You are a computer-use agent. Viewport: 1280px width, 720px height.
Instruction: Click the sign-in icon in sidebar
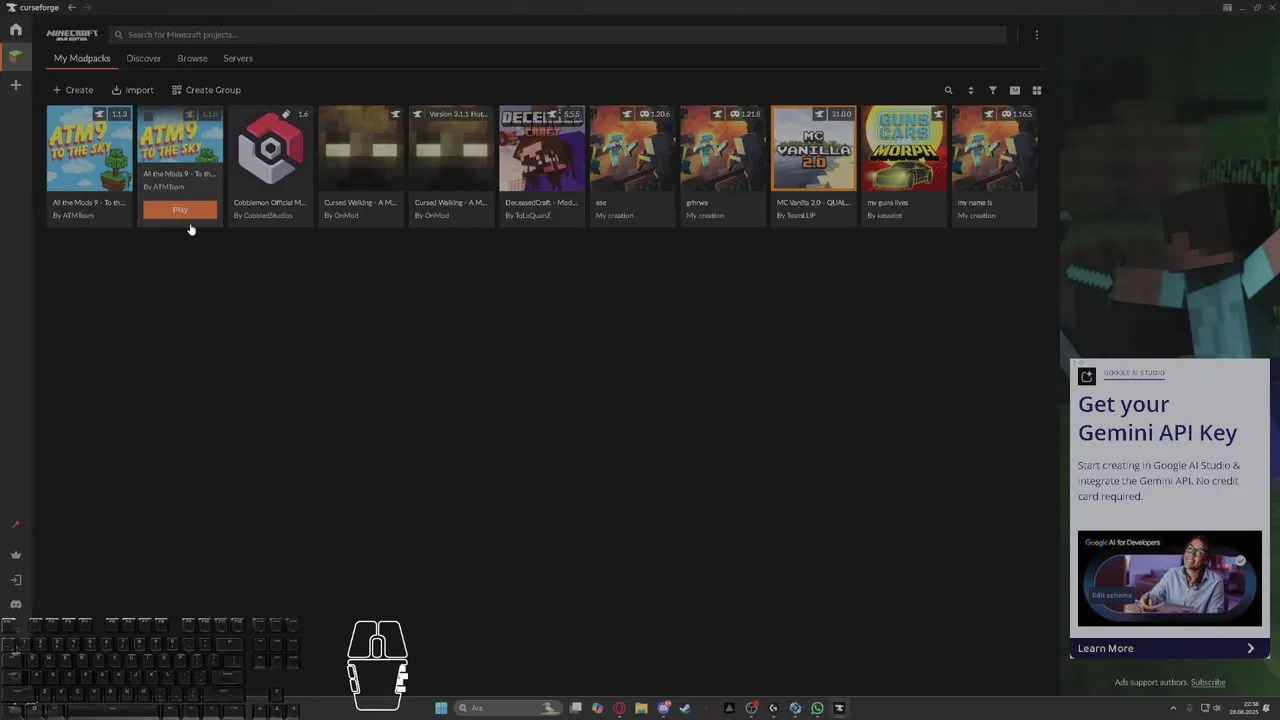tap(15, 580)
